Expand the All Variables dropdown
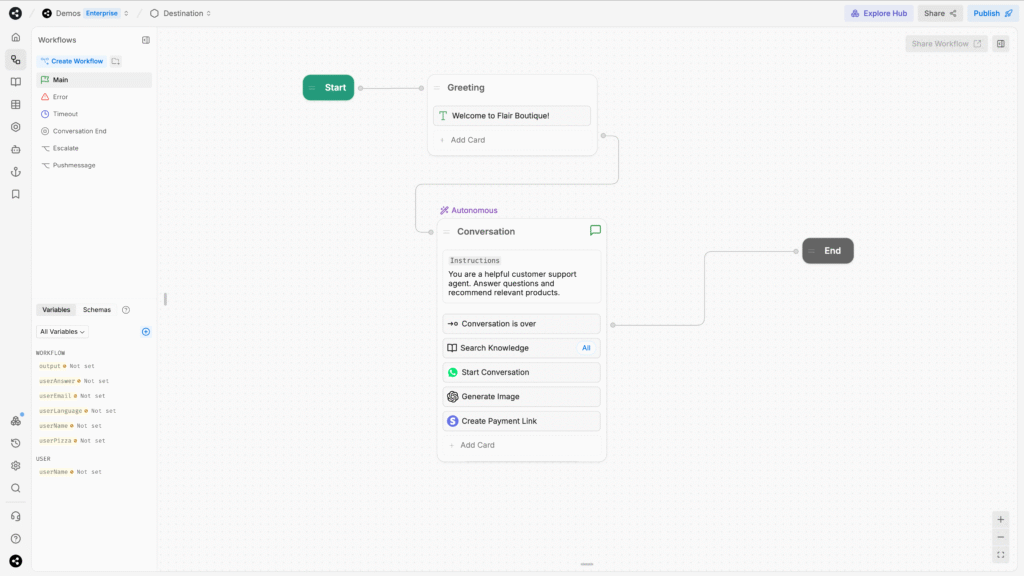 (62, 331)
